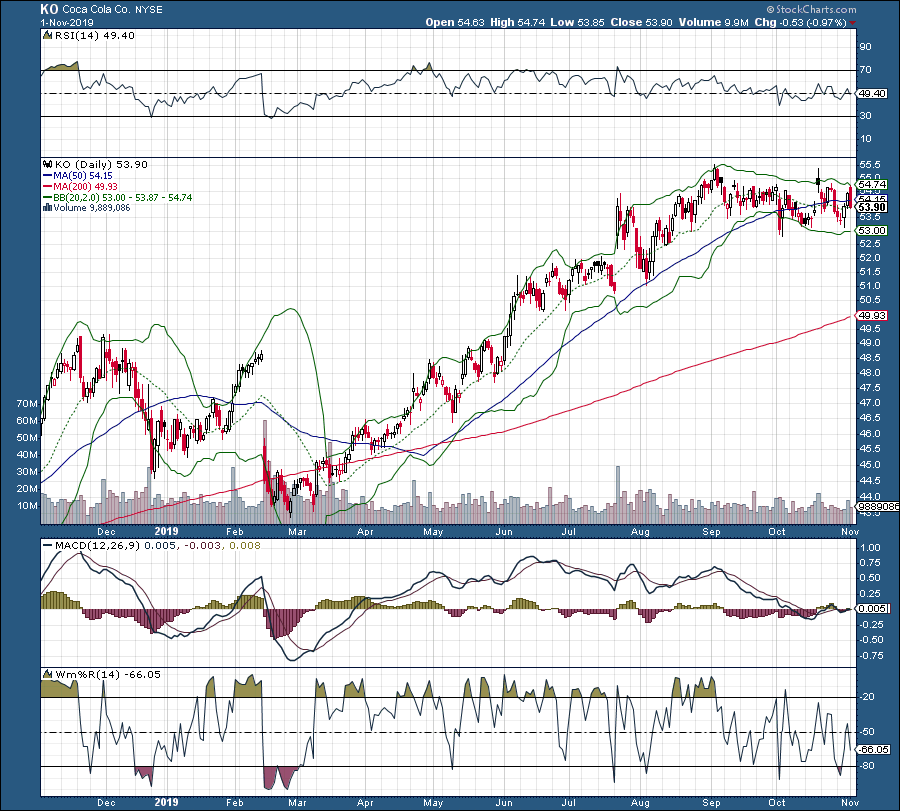
Task: Click the red down arrow after Chg
Action: click(852, 23)
